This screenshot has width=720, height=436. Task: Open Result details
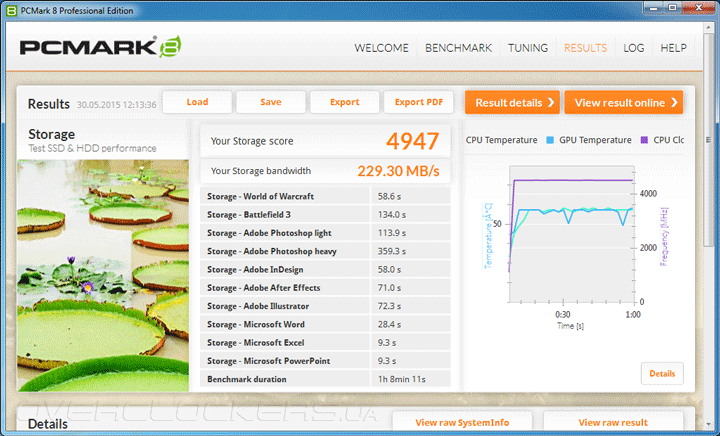pyautogui.click(x=512, y=102)
